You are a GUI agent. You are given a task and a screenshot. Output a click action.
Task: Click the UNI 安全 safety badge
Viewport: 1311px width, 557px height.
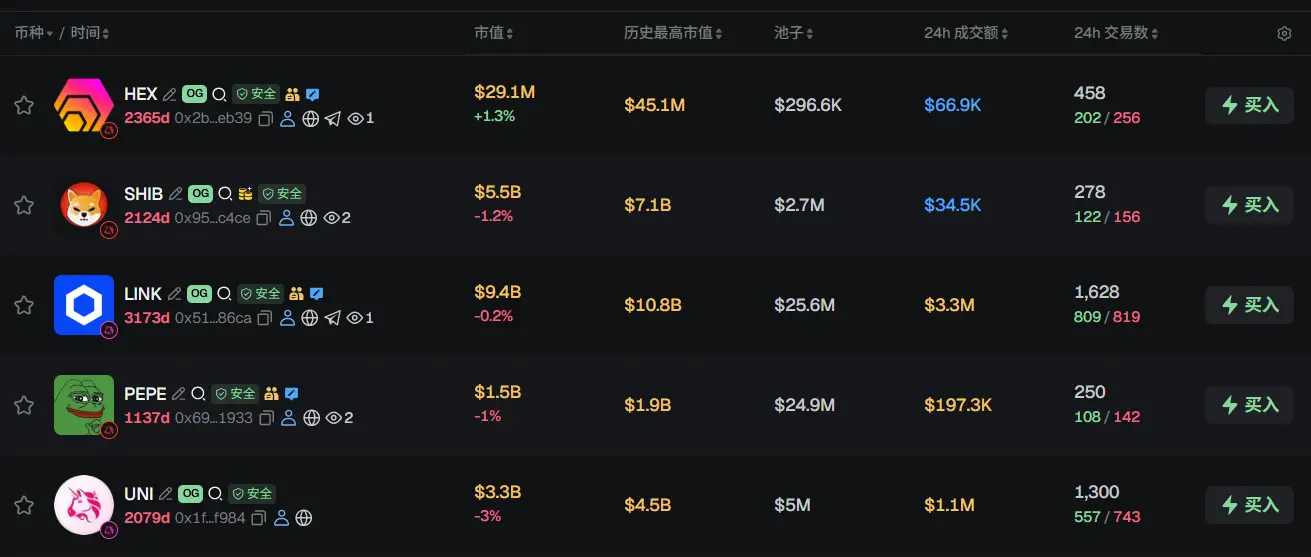(251, 494)
